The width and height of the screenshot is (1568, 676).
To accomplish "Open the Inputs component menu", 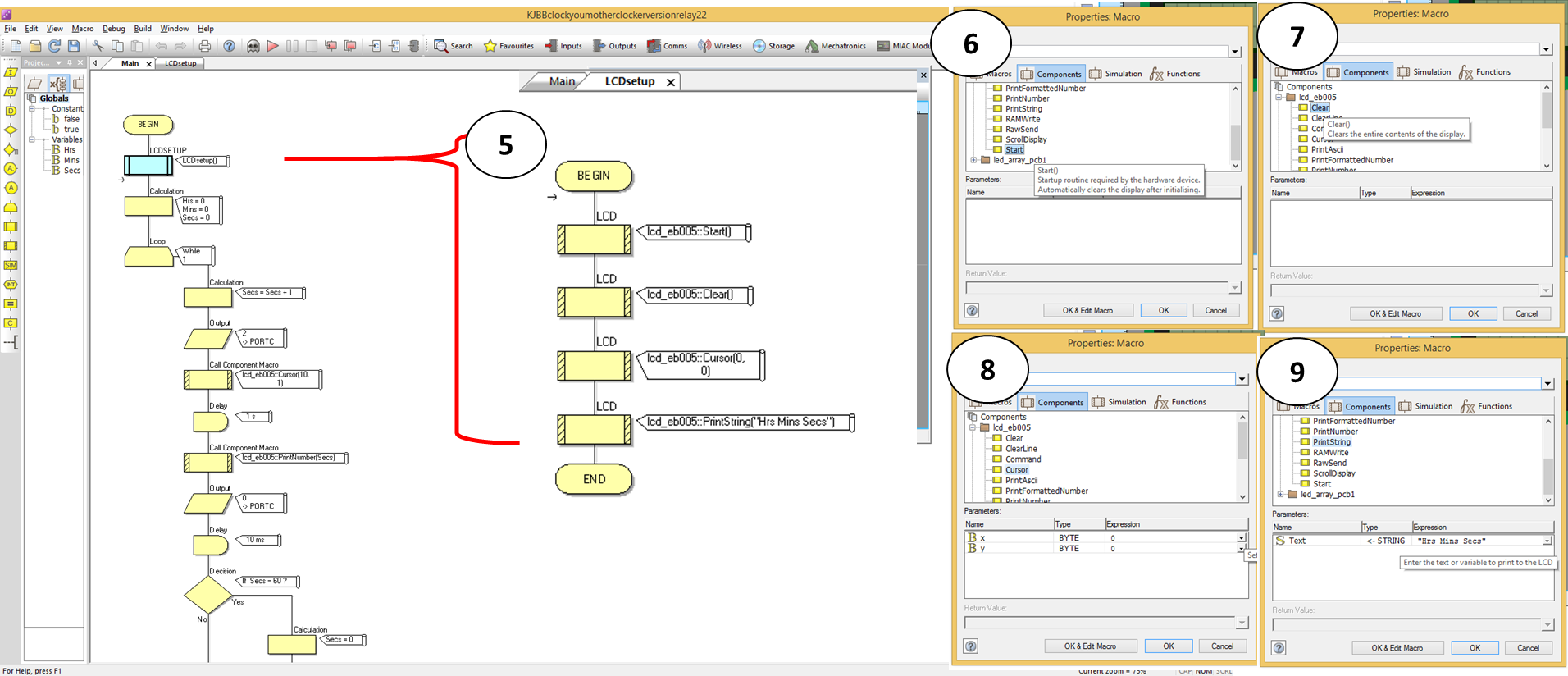I will [563, 46].
